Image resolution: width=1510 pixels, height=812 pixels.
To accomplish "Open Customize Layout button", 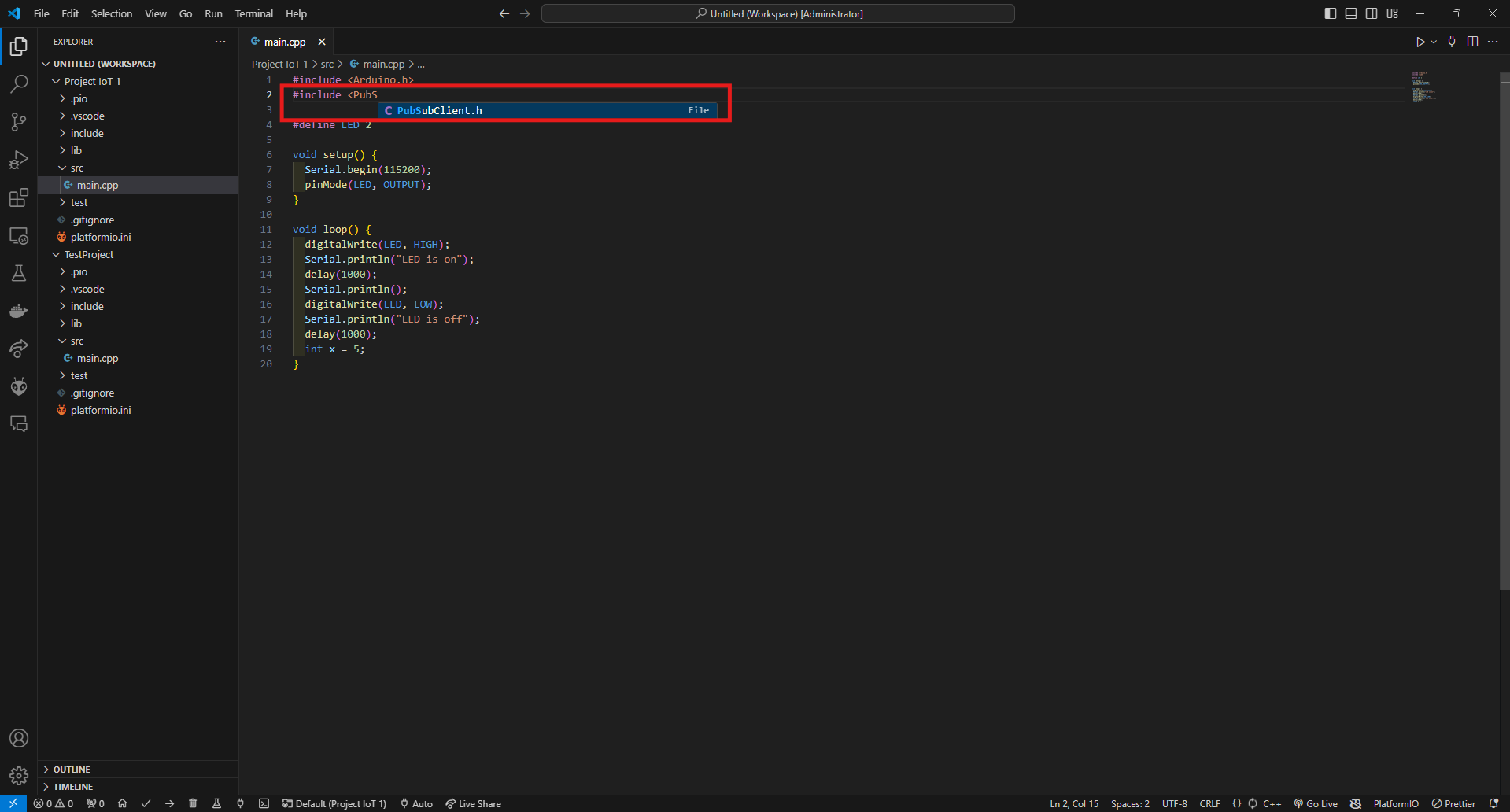I will [1392, 13].
